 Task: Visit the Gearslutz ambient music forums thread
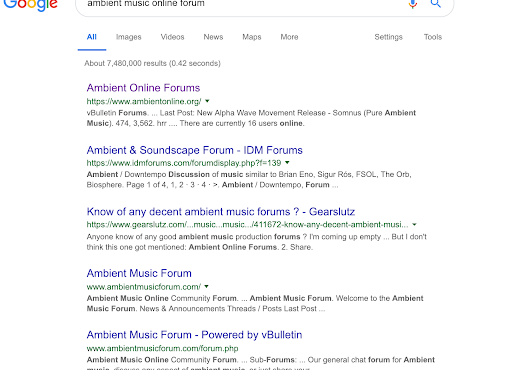(221, 212)
